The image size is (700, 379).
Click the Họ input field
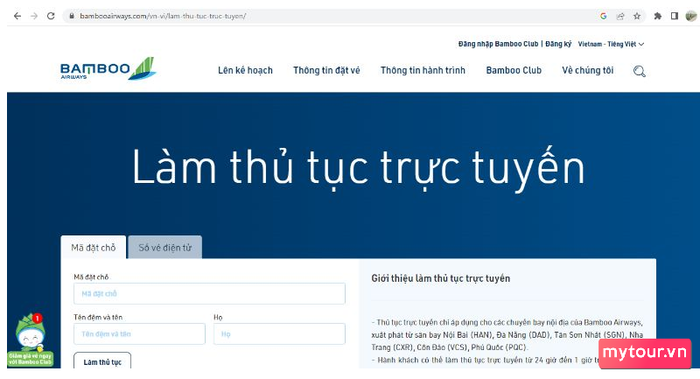pos(279,334)
